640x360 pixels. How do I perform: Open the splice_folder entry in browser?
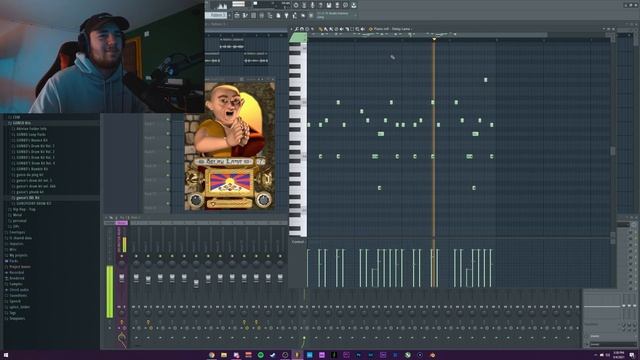19,307
